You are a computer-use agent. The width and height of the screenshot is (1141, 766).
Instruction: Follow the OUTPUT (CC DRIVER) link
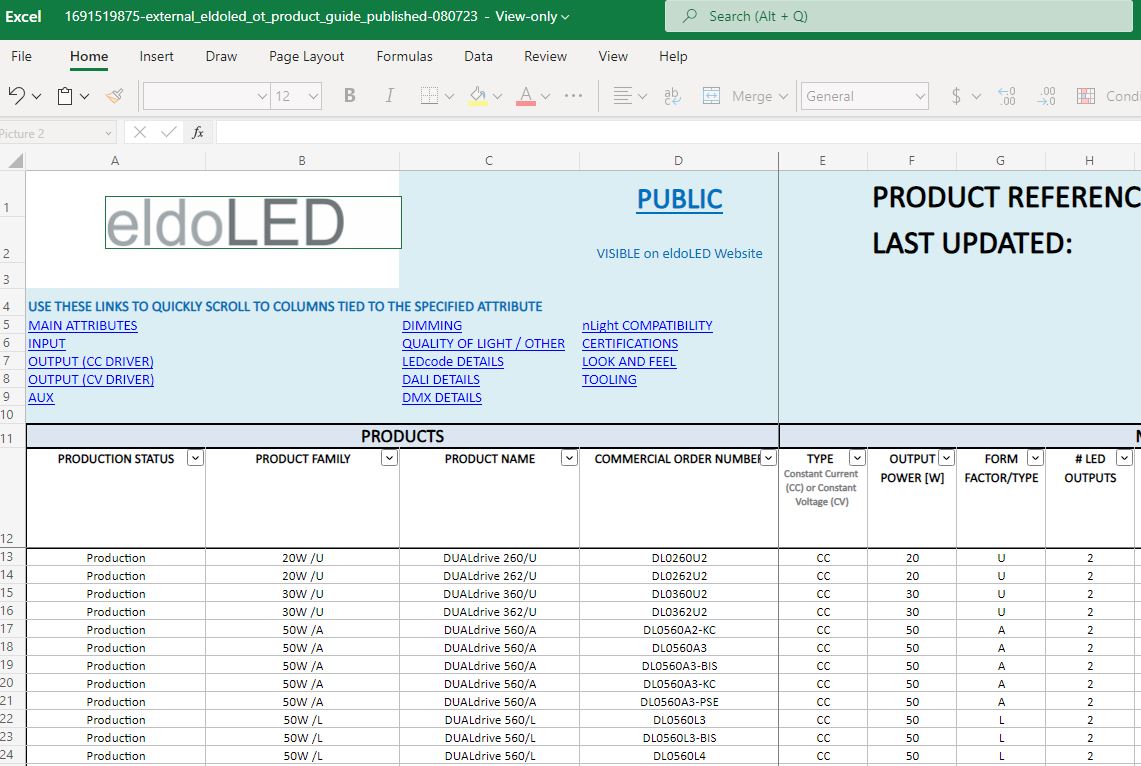click(91, 362)
